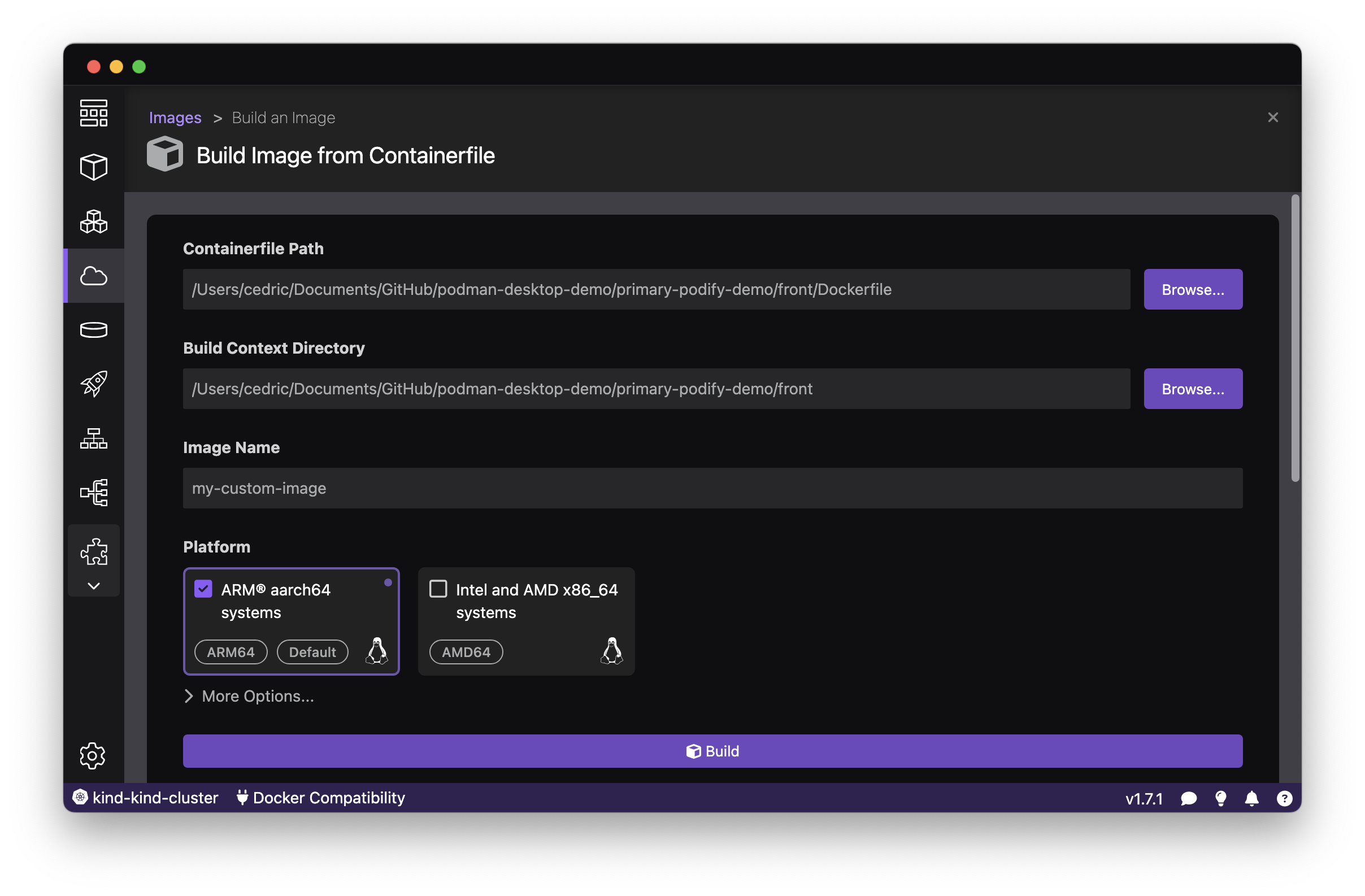Expand More Options section
This screenshot has width=1365, height=896.
(x=249, y=696)
